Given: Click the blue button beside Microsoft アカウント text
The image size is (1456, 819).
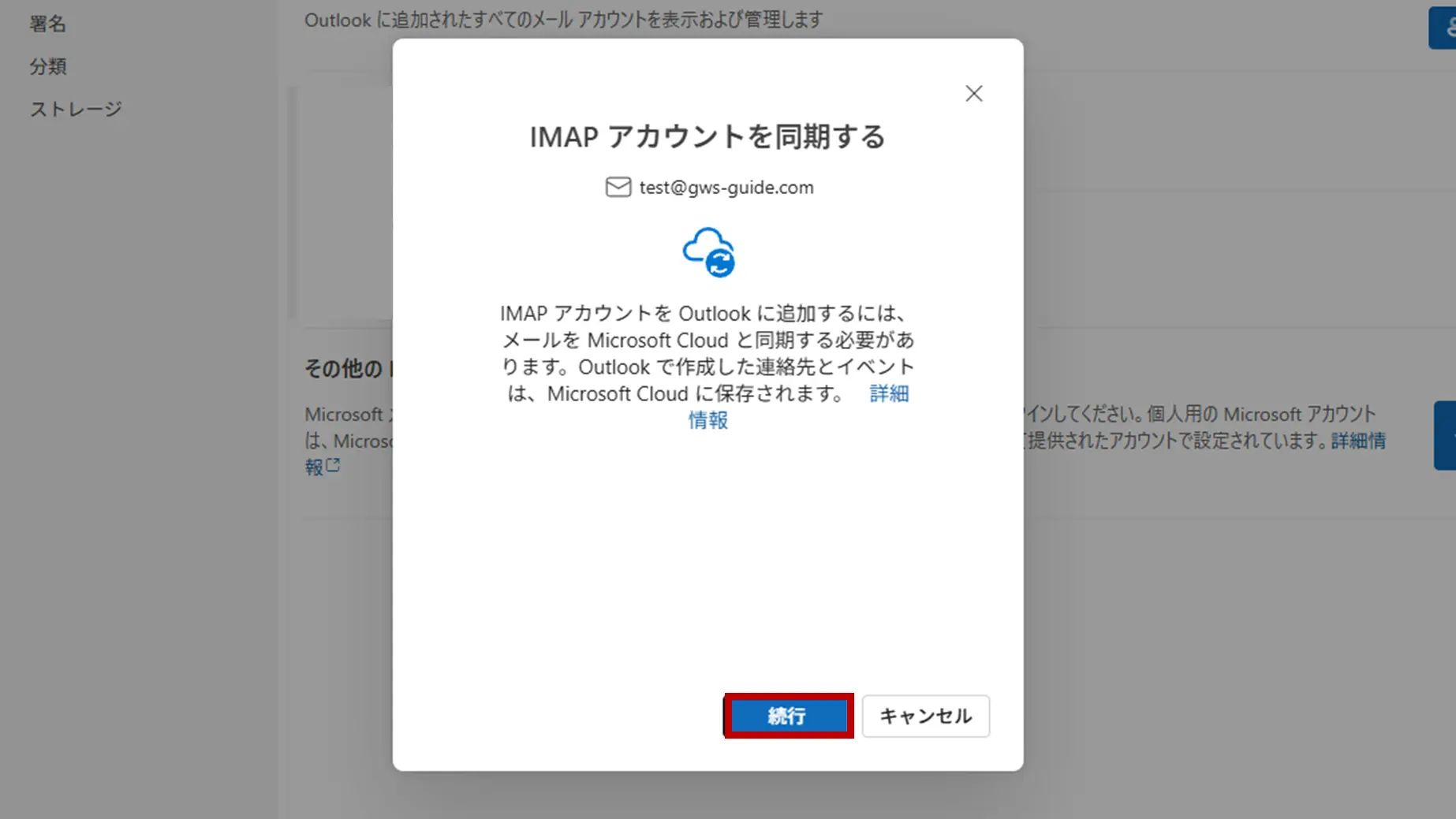Looking at the screenshot, I should point(1444,435).
